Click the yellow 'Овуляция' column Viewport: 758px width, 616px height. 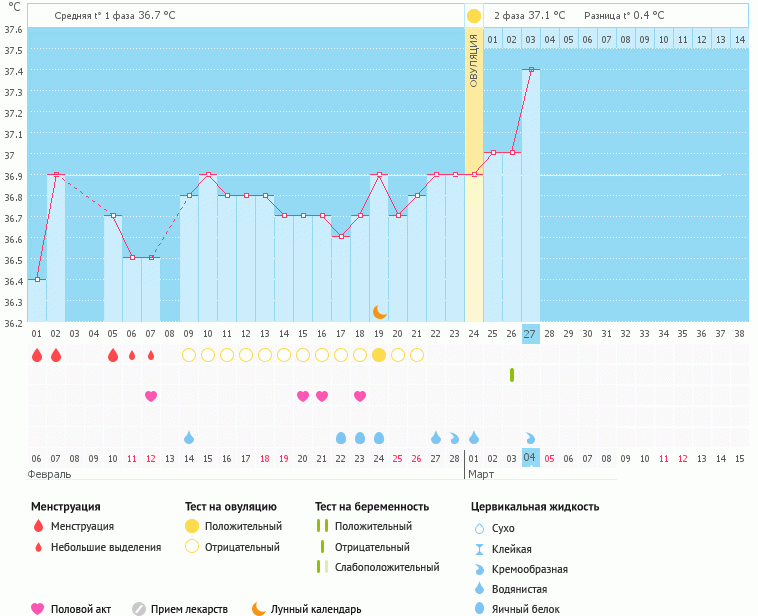[474, 180]
